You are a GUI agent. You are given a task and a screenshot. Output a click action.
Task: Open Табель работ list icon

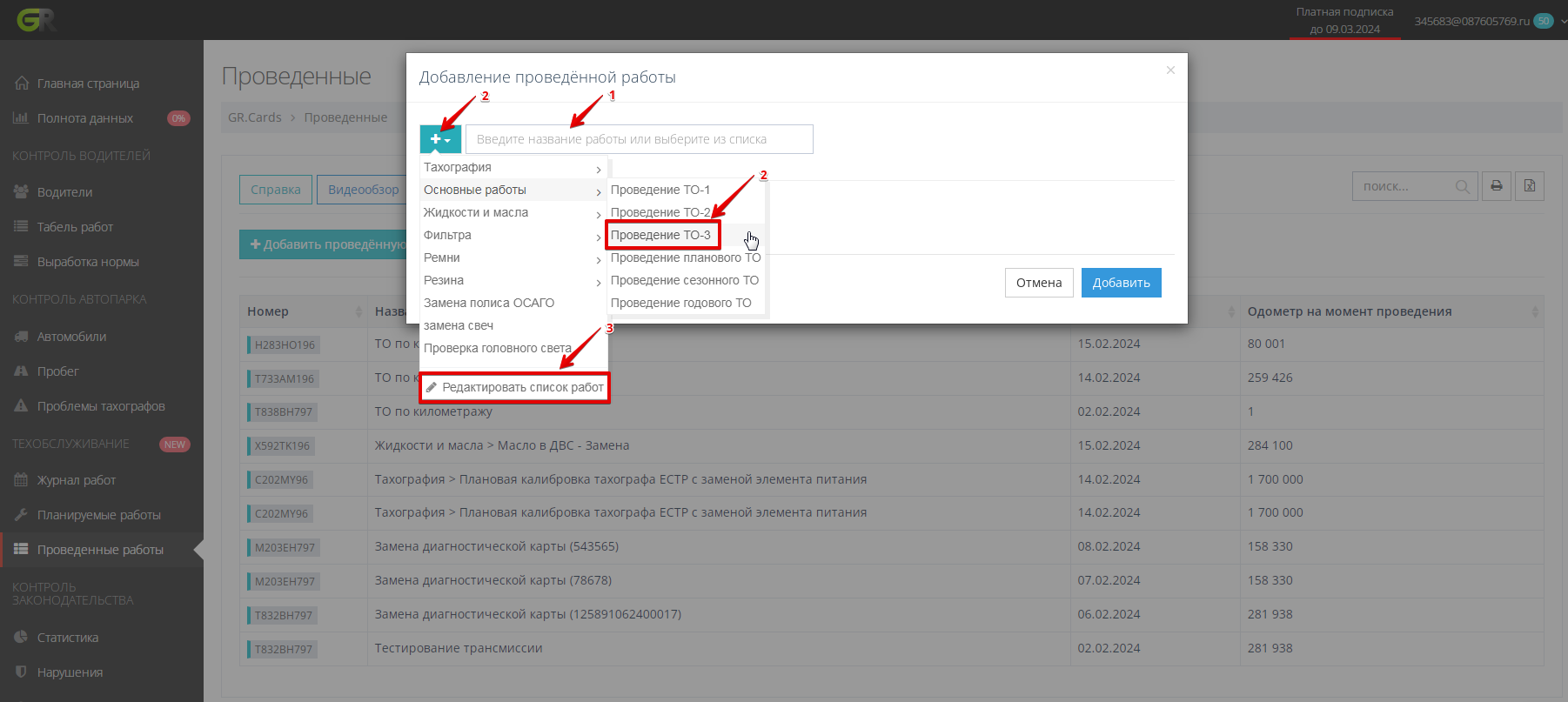click(x=21, y=227)
